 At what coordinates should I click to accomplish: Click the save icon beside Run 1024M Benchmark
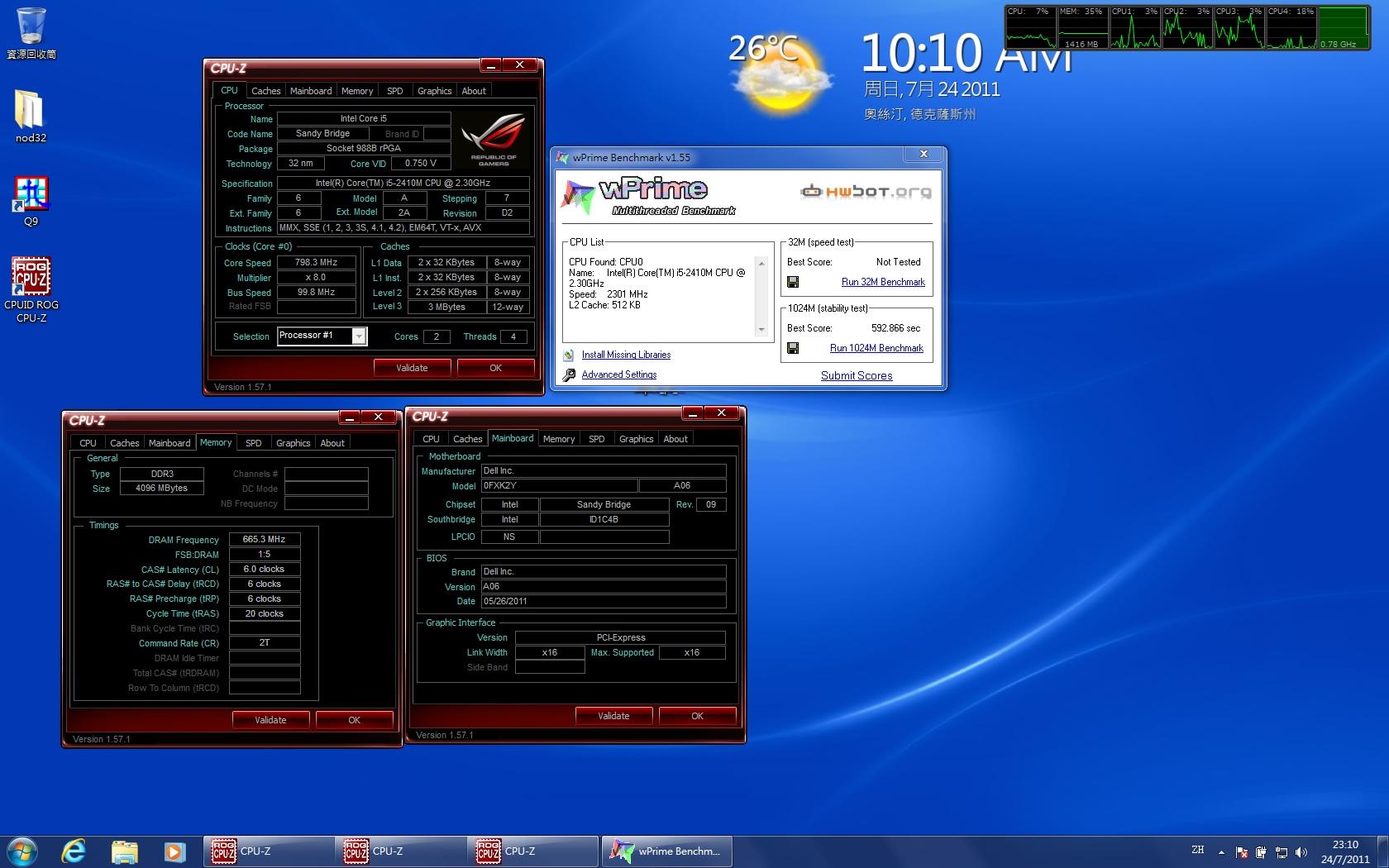793,348
